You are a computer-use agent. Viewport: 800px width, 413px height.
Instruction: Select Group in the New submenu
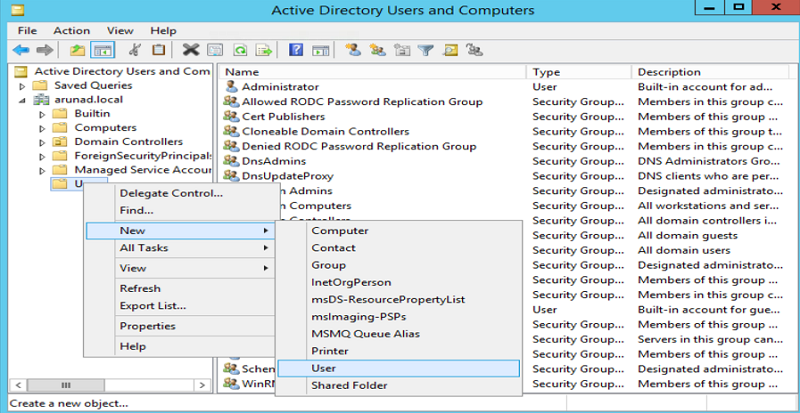[398, 265]
